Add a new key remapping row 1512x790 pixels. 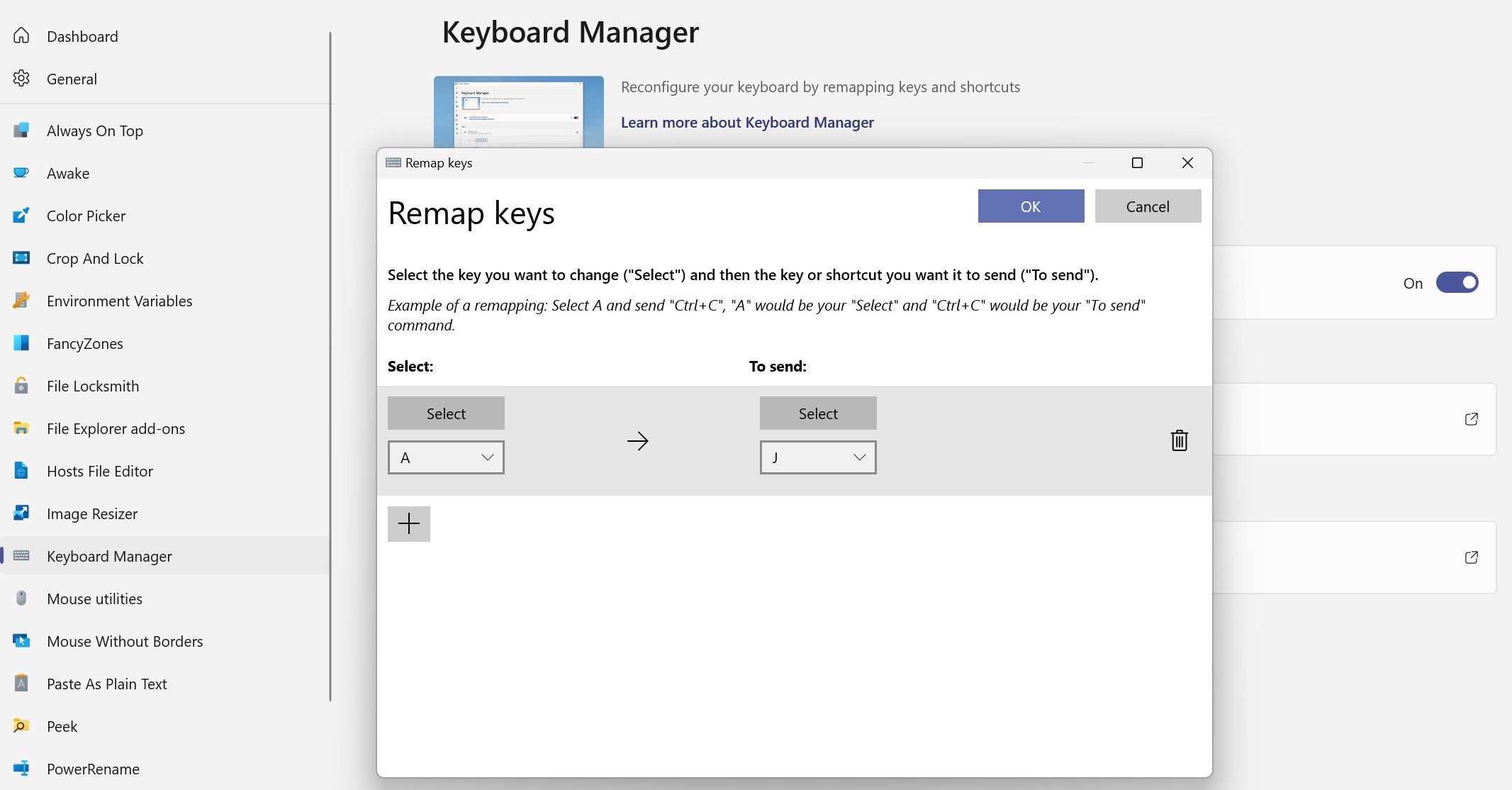coord(409,524)
